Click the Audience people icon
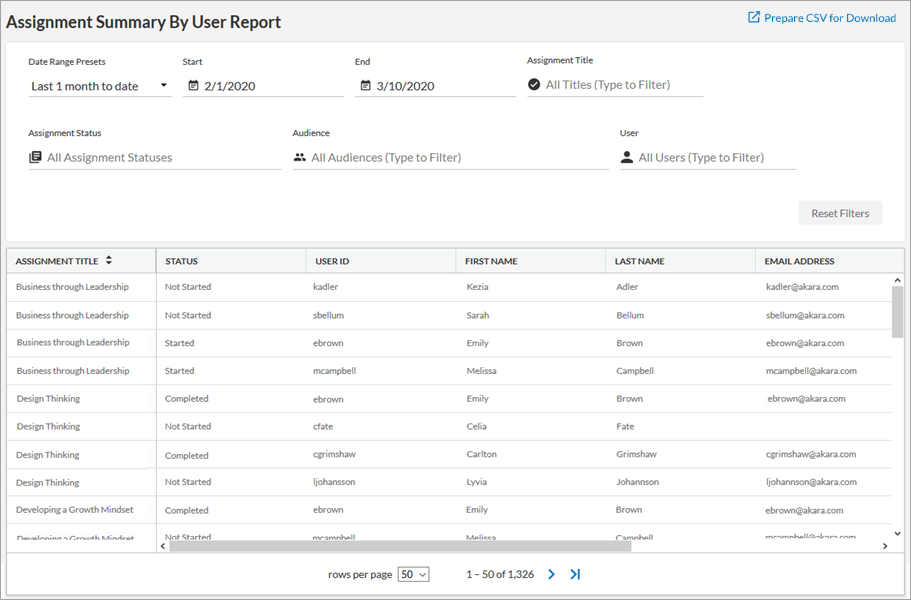 [x=300, y=157]
